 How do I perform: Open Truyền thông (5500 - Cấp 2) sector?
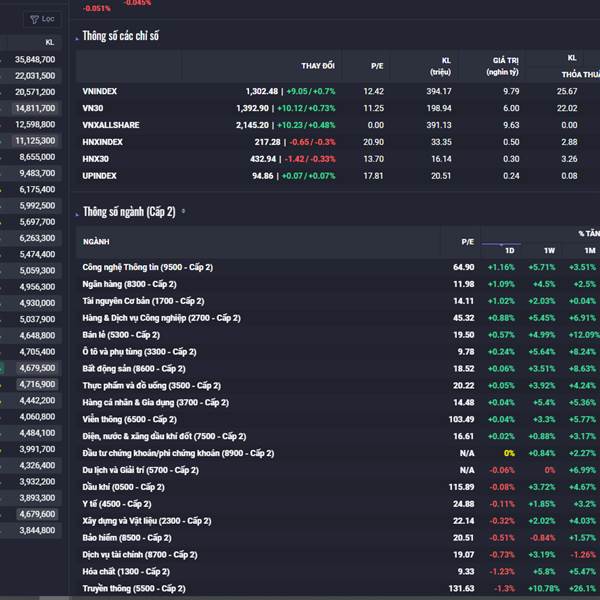click(x=134, y=588)
